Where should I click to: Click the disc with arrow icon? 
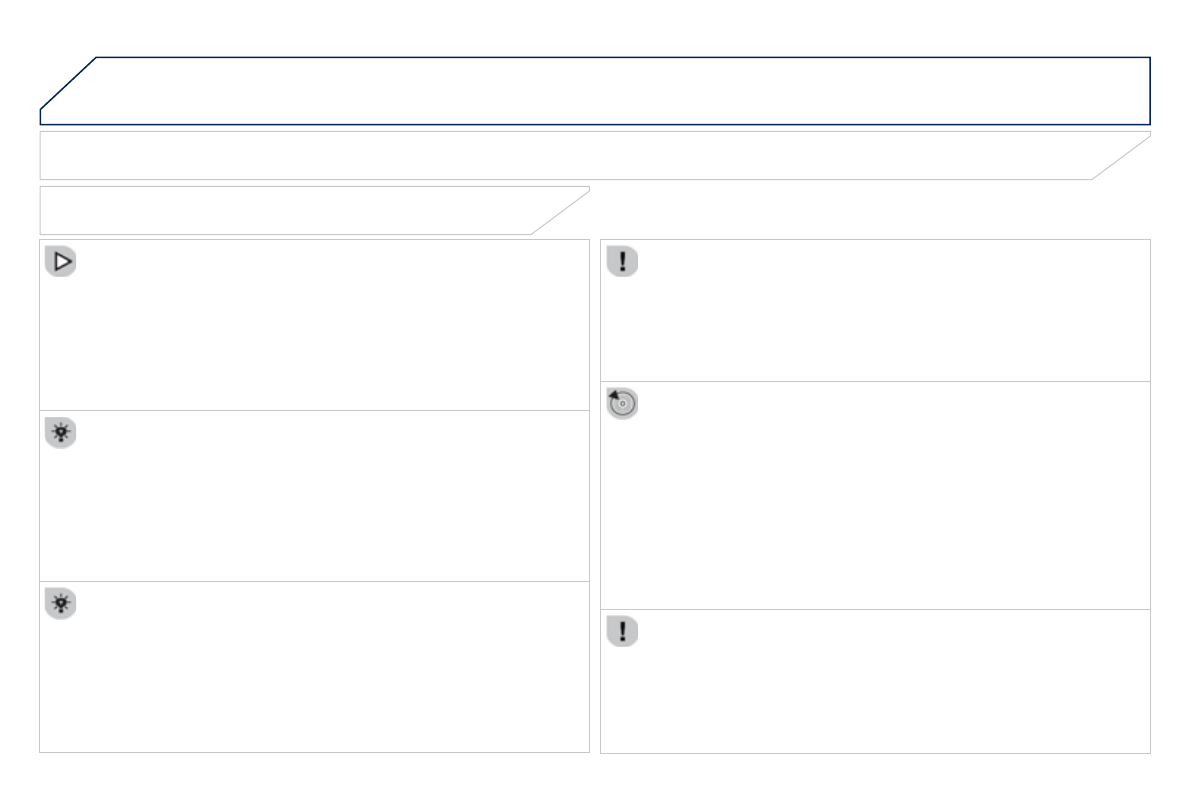tap(622, 404)
